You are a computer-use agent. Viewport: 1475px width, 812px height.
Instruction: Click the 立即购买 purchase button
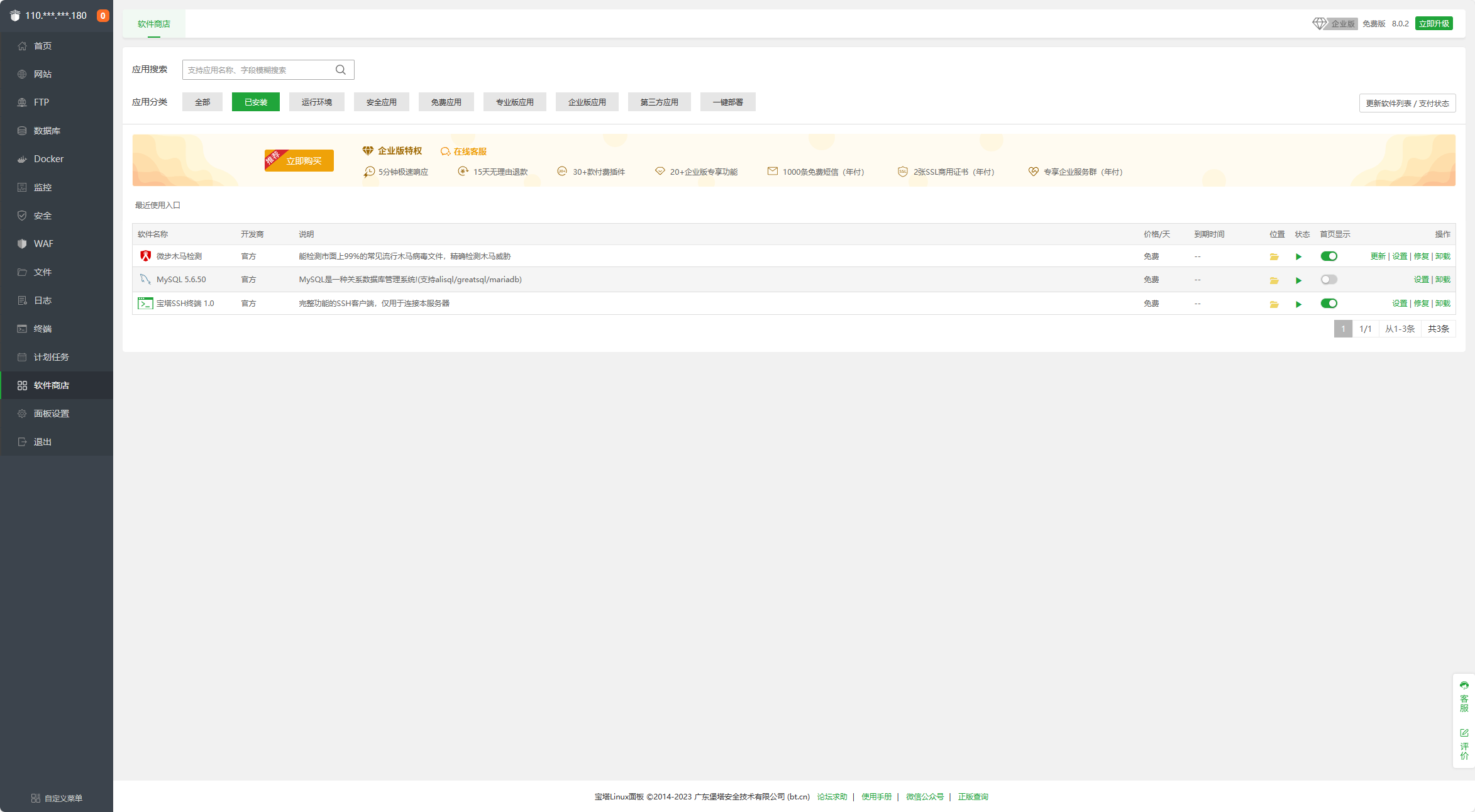299,161
